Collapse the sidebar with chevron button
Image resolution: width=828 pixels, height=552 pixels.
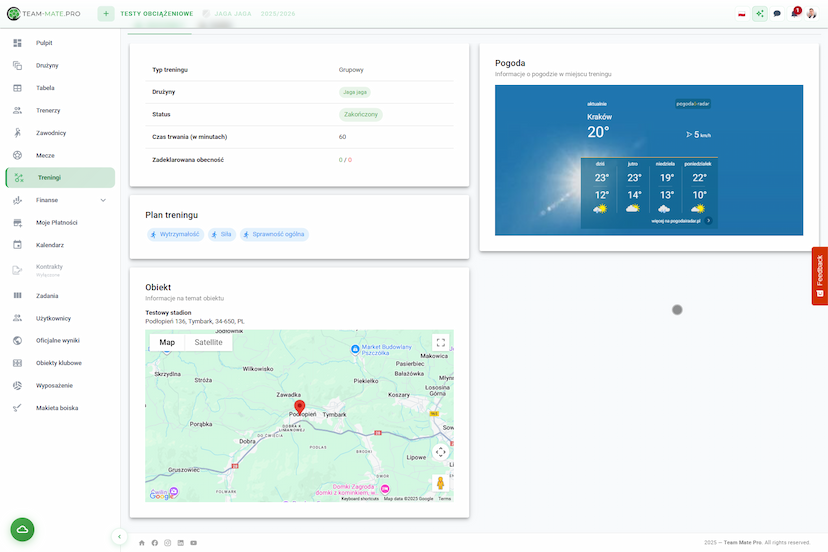[x=119, y=537]
